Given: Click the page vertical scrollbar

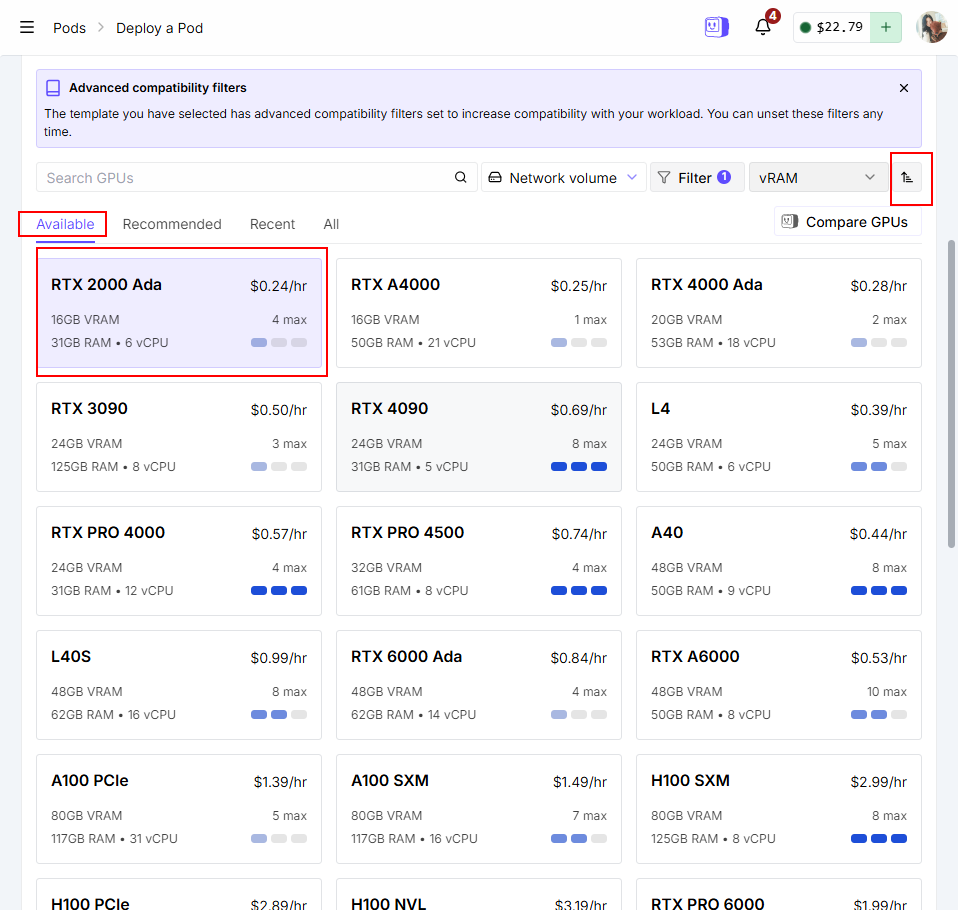Looking at the screenshot, I should click(951, 394).
